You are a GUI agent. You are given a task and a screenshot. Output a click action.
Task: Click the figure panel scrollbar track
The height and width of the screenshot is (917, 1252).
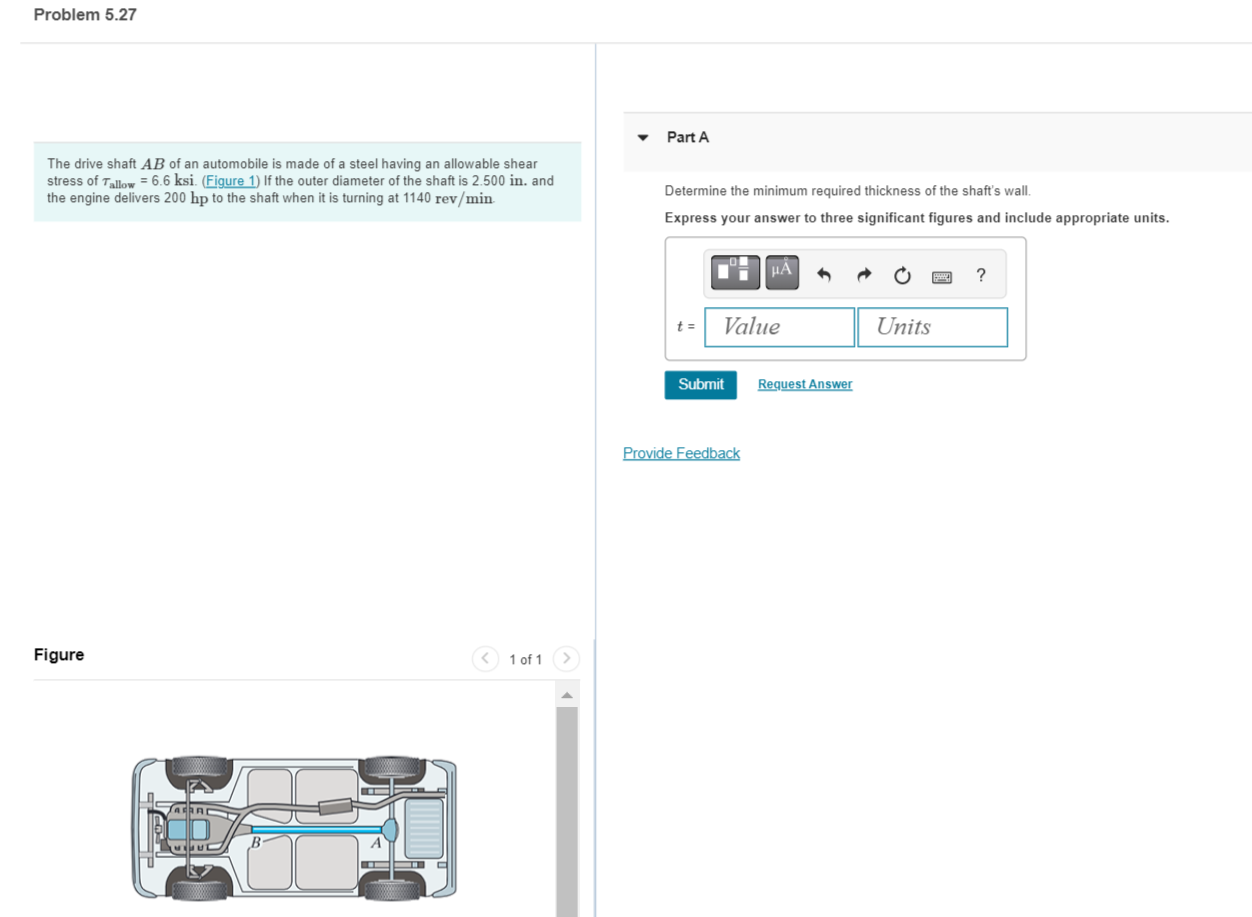click(567, 811)
